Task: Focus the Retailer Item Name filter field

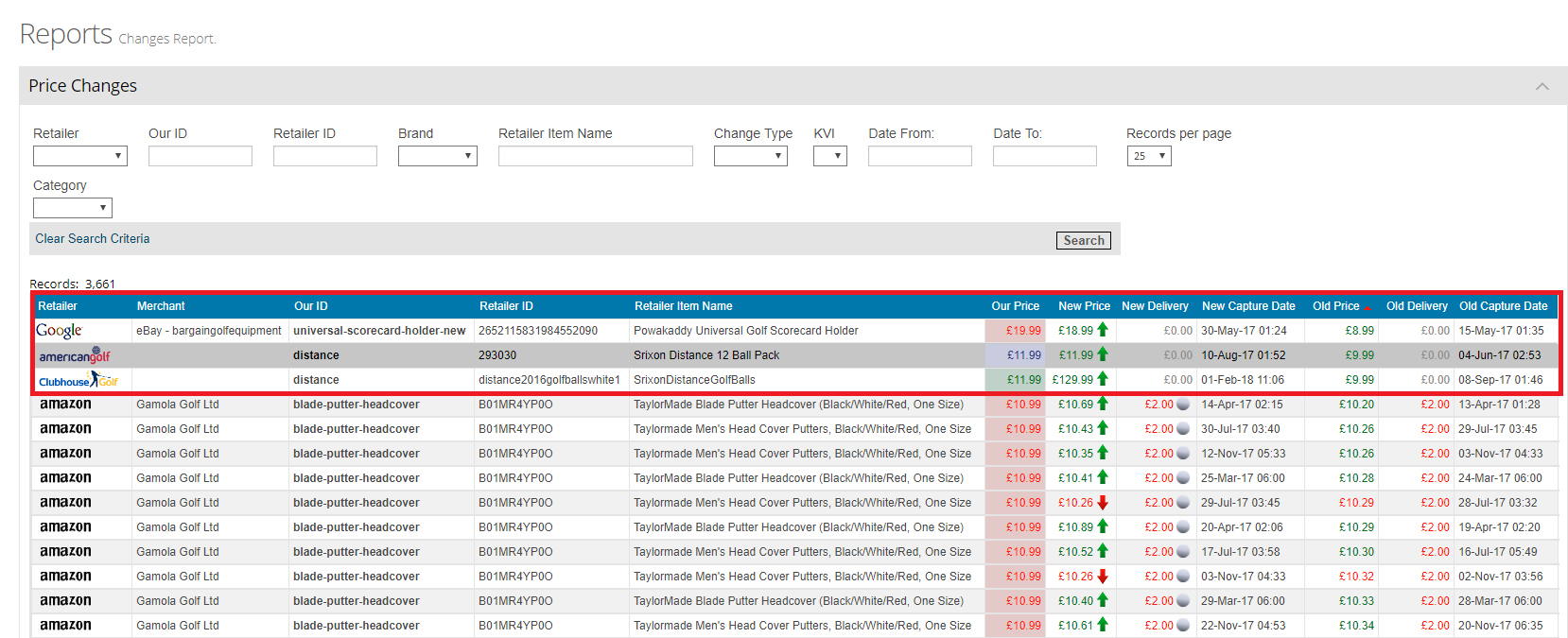Action: [596, 156]
